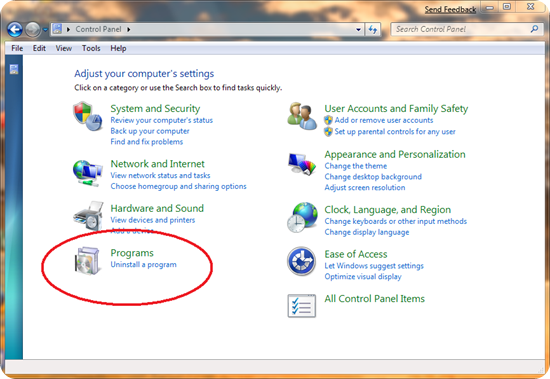Click the Refresh button beside the address bar

(373, 29)
